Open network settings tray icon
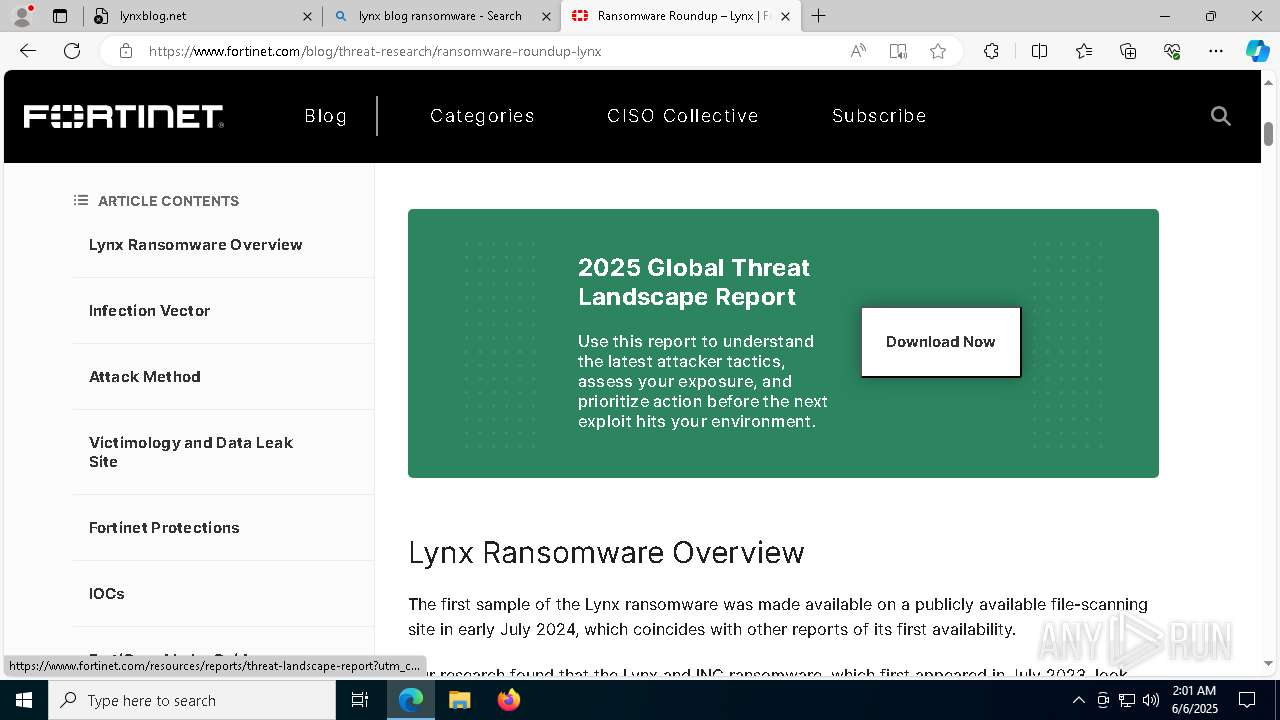 point(1127,700)
